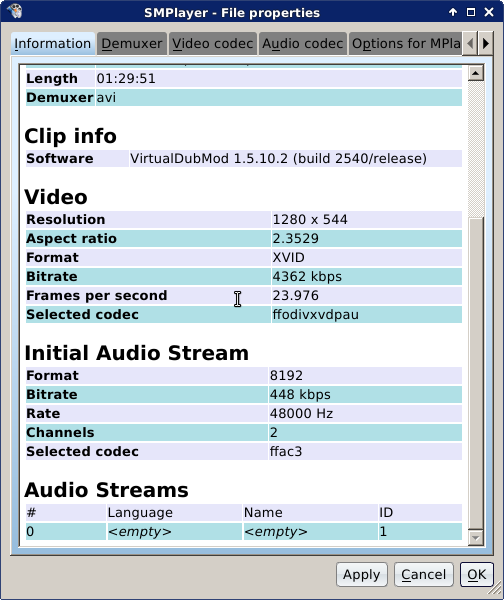Confirm with the OK button

click(476, 574)
